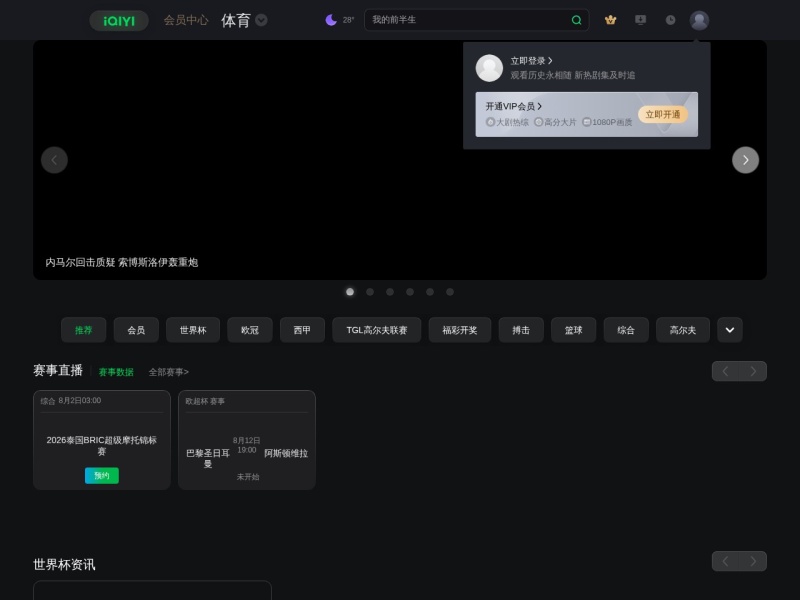Open the 搏击 tab
The width and height of the screenshot is (800, 600).
521,330
